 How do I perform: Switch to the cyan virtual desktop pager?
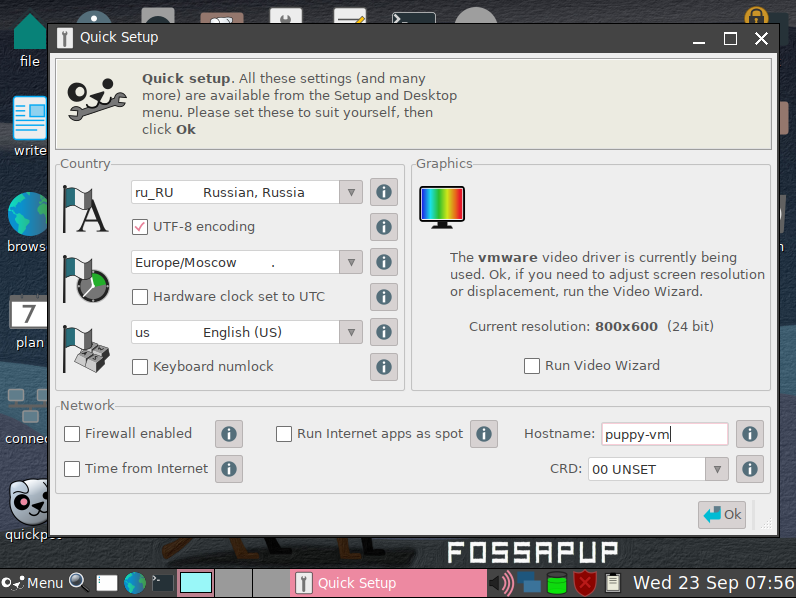(196, 583)
